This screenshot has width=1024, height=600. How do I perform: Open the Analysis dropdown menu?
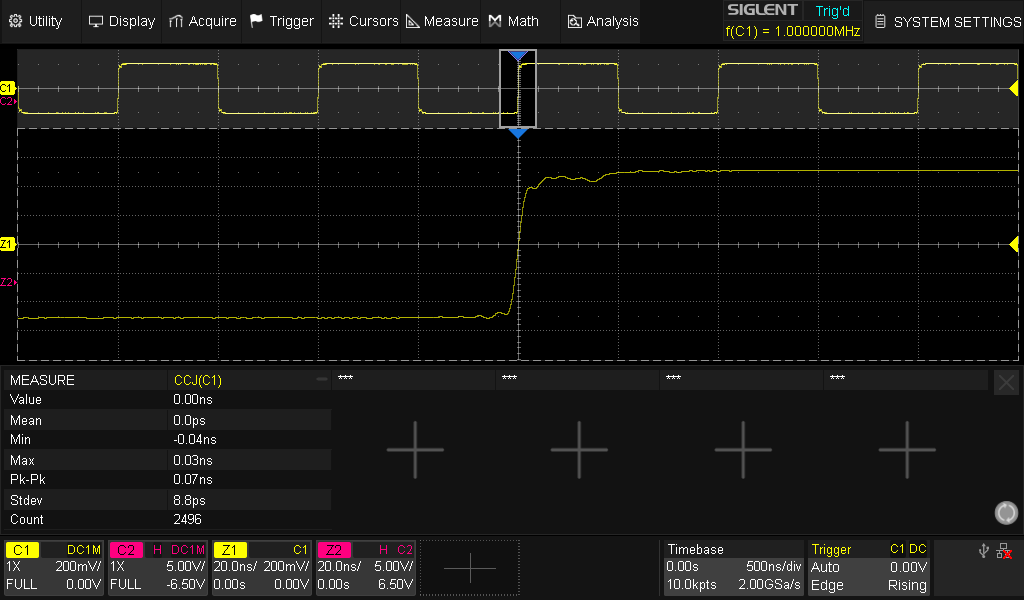(x=602, y=21)
